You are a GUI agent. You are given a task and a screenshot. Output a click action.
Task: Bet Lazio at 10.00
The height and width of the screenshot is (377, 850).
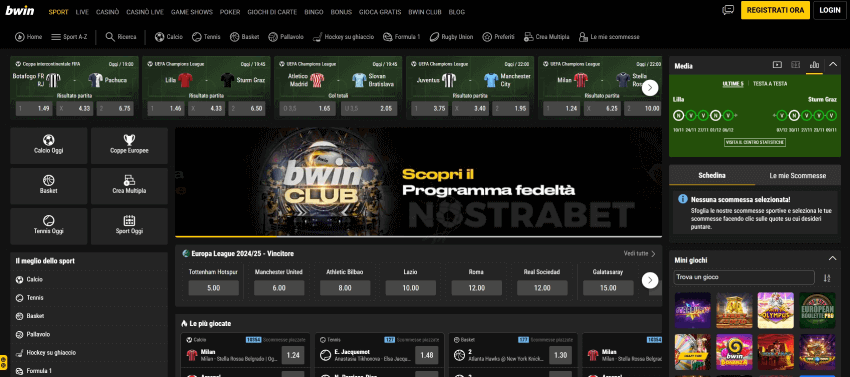tap(411, 288)
